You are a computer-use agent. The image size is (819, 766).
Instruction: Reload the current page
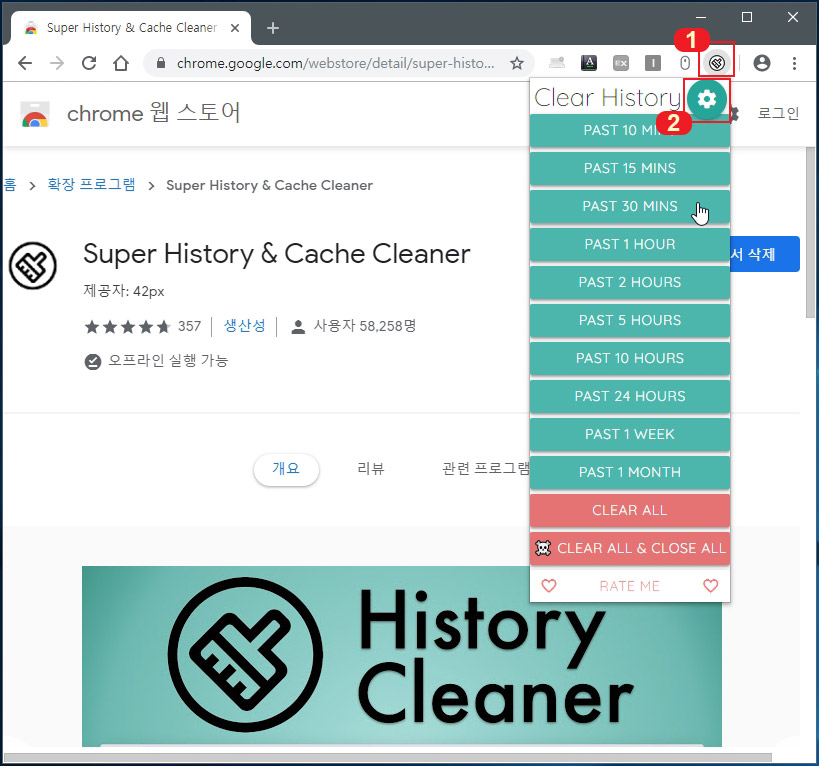[89, 63]
